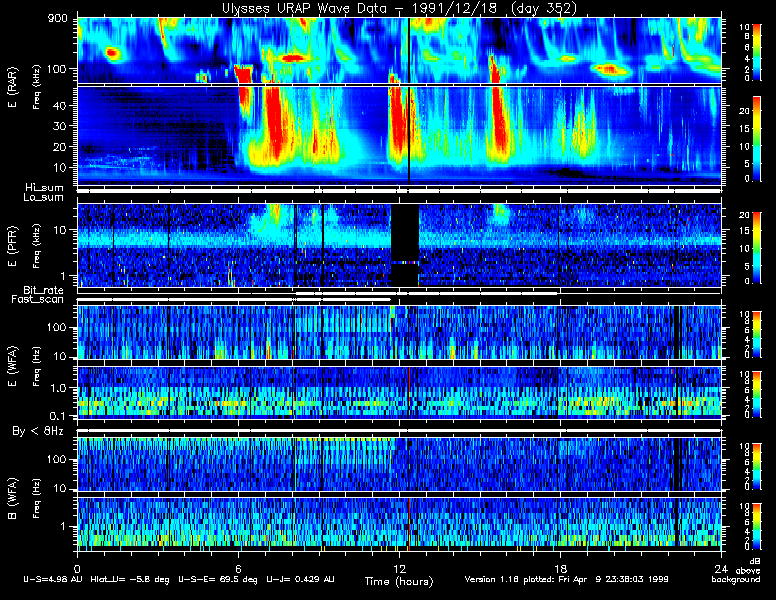
Task: Click the "E (PFR)" axis label
Action: [x=12, y=246]
